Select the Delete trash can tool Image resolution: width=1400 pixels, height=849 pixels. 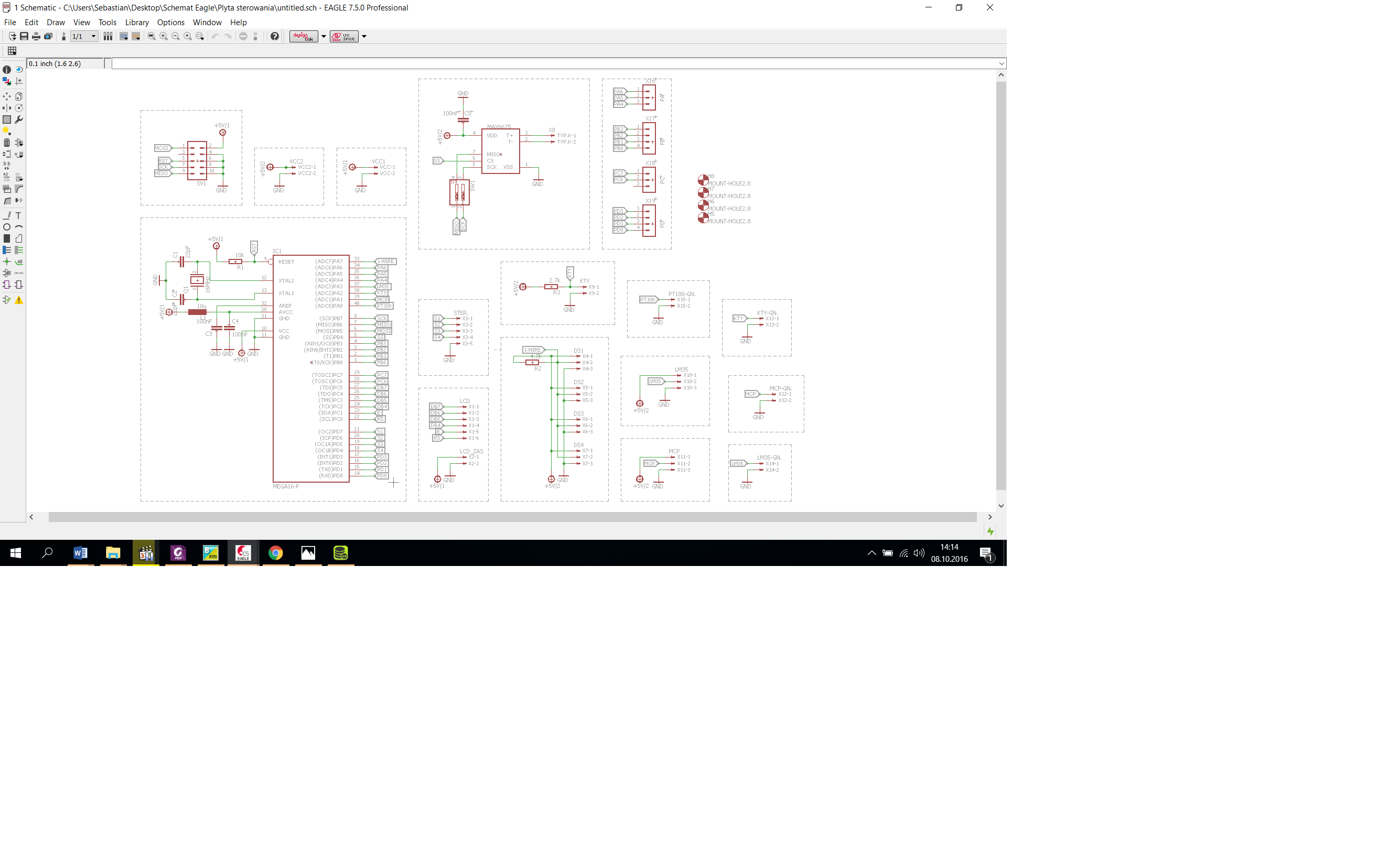click(7, 143)
